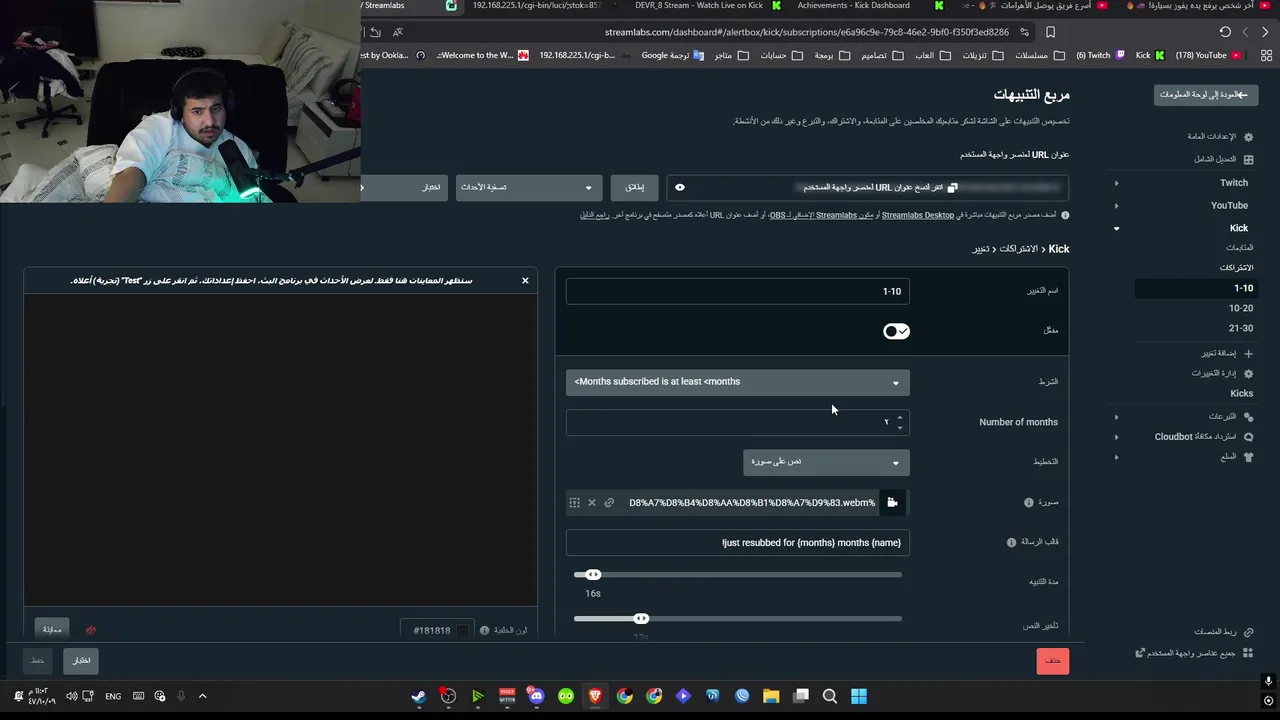The height and width of the screenshot is (720, 1280).
Task: Click the red delete button
Action: tap(1053, 661)
